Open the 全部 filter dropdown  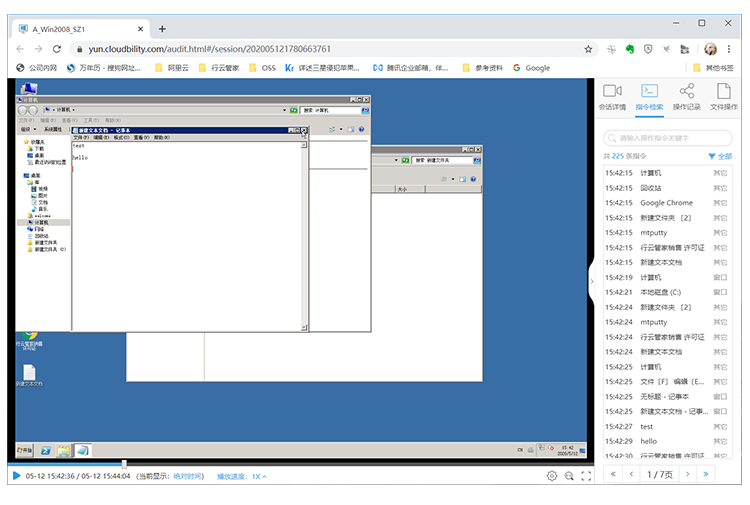point(720,157)
